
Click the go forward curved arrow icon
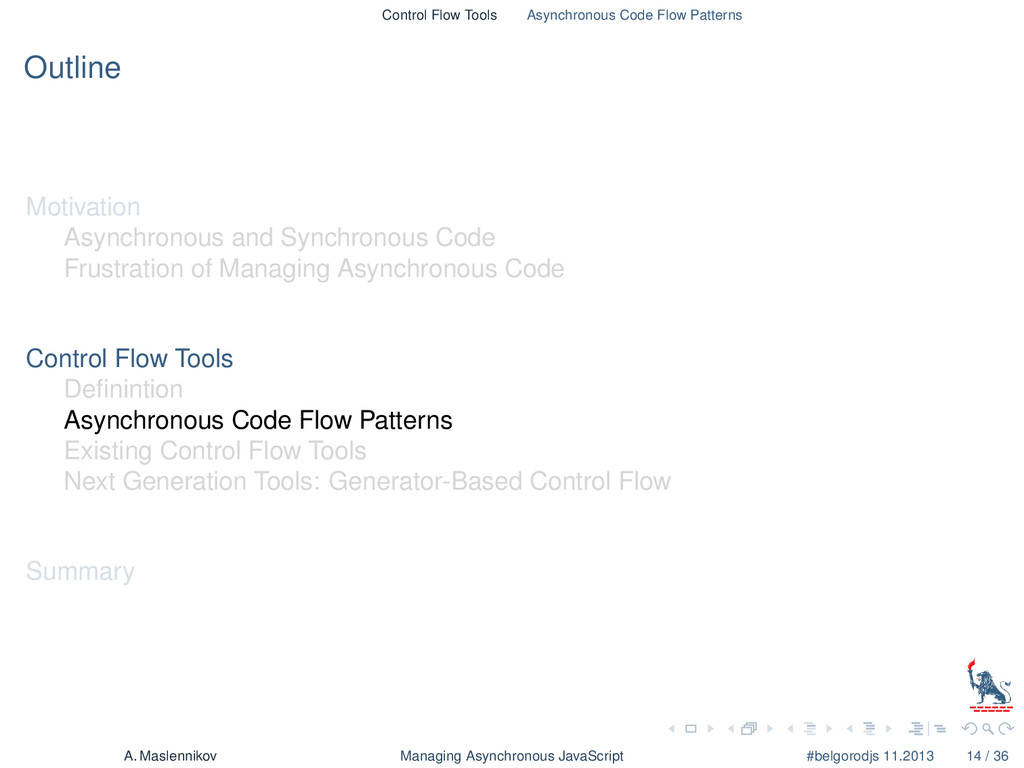[1006, 729]
